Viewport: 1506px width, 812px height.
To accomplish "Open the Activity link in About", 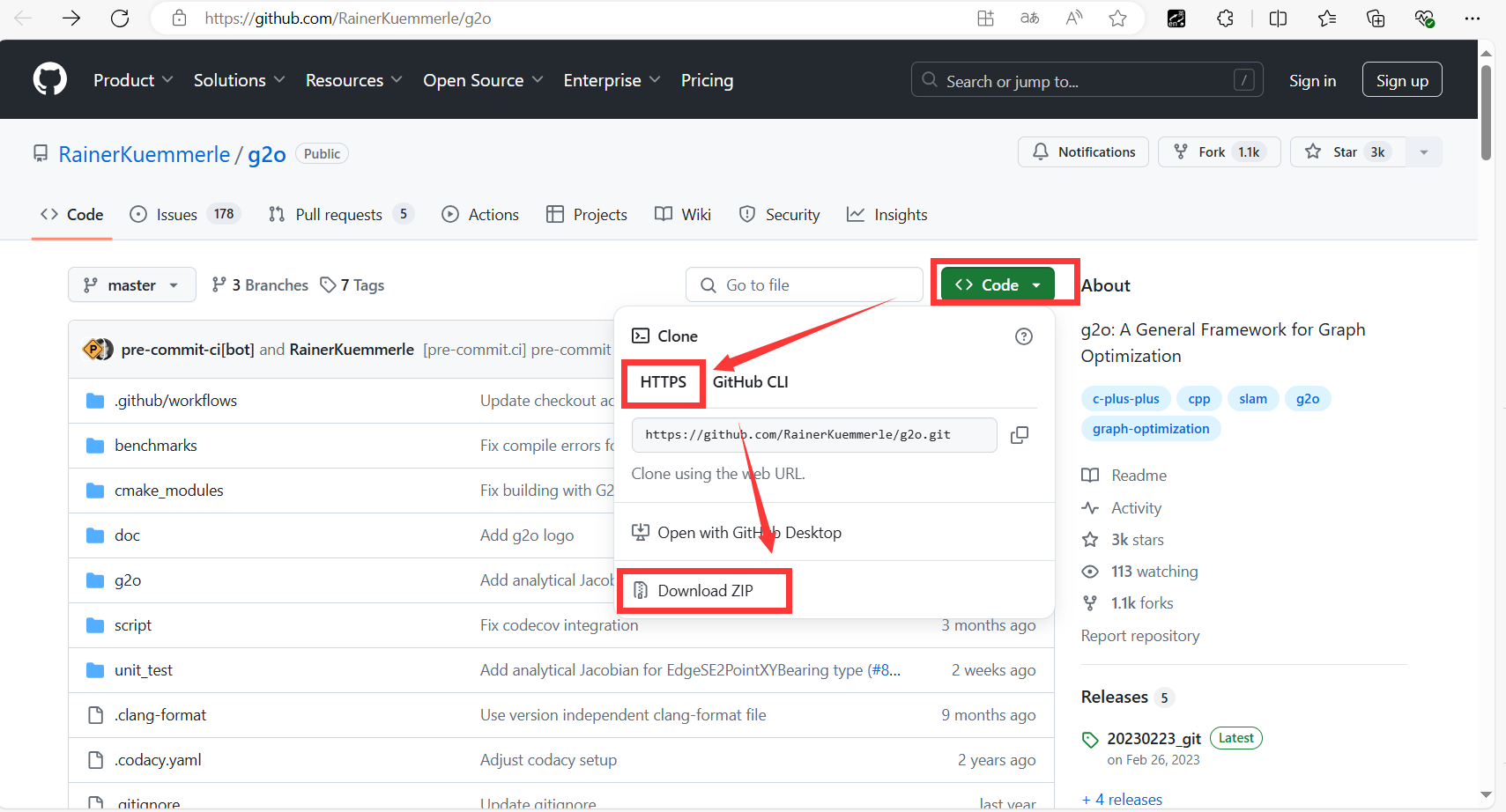I will point(1136,508).
